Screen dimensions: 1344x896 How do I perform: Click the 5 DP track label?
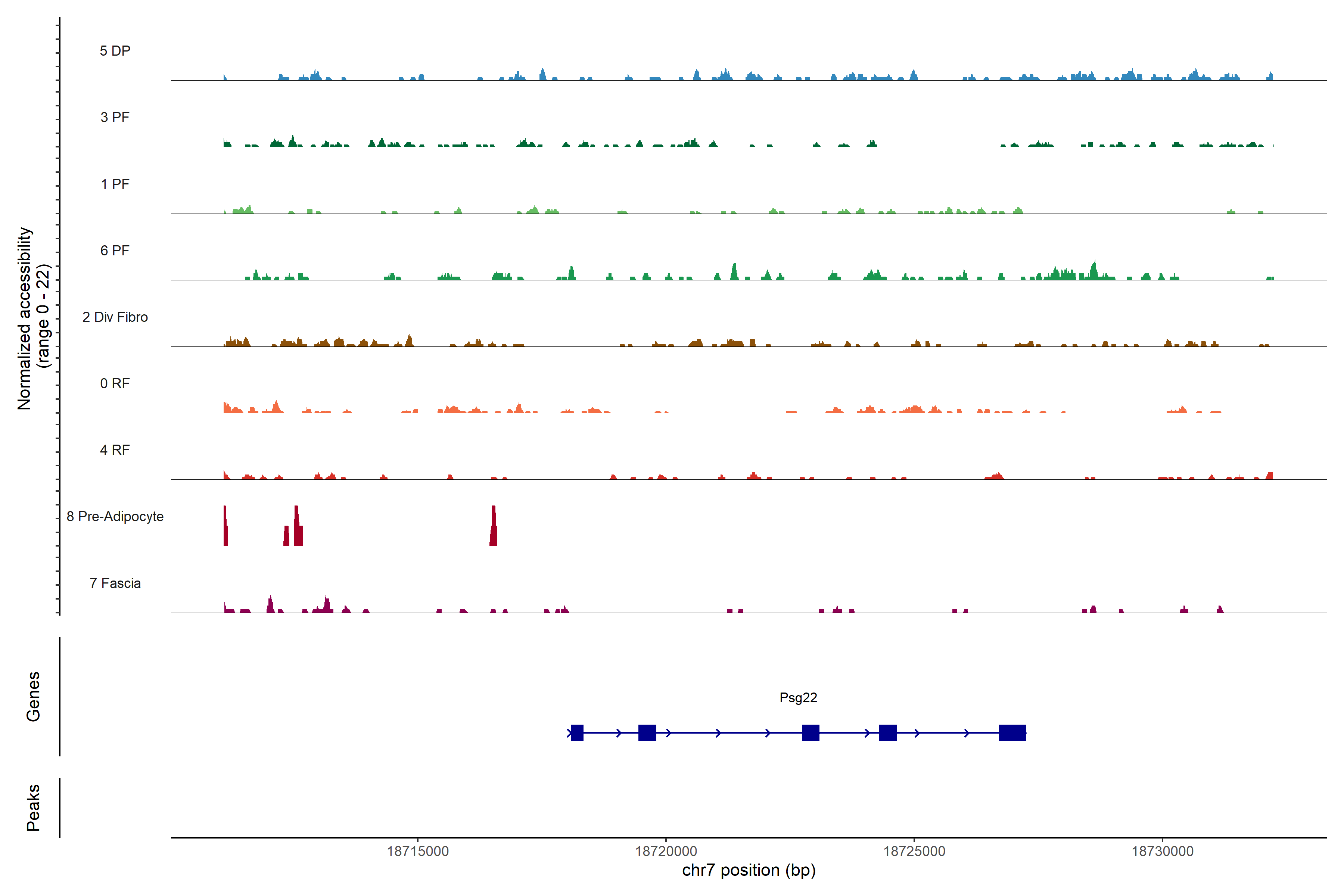click(x=115, y=51)
